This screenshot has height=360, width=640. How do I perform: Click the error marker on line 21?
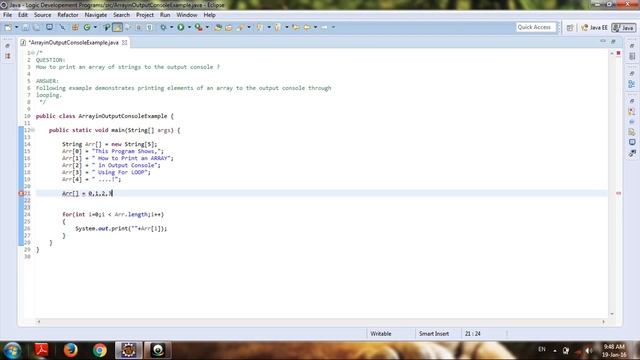pyautogui.click(x=21, y=193)
